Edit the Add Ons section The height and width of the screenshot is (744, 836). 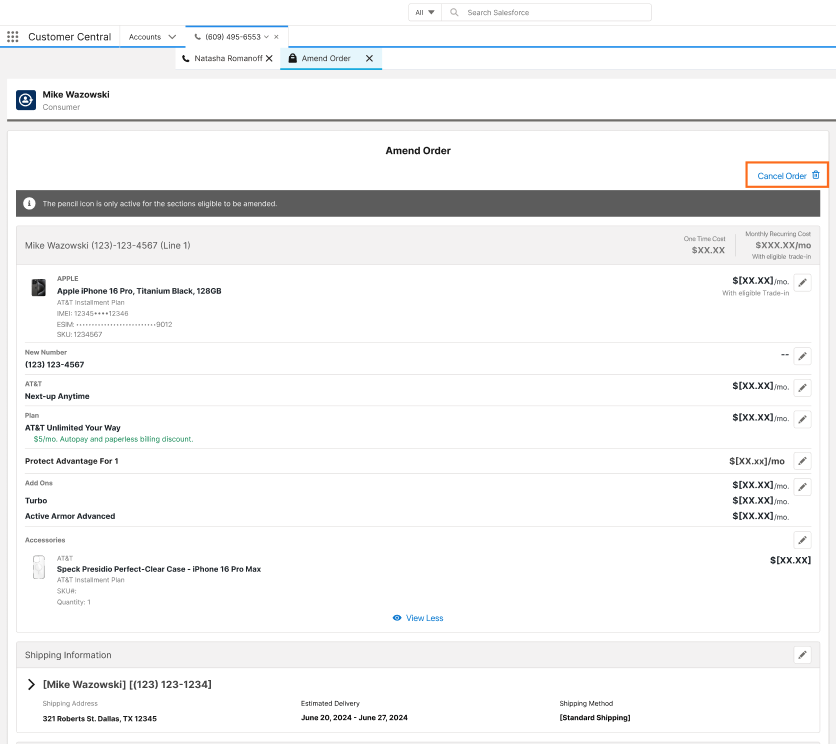pyautogui.click(x=802, y=486)
